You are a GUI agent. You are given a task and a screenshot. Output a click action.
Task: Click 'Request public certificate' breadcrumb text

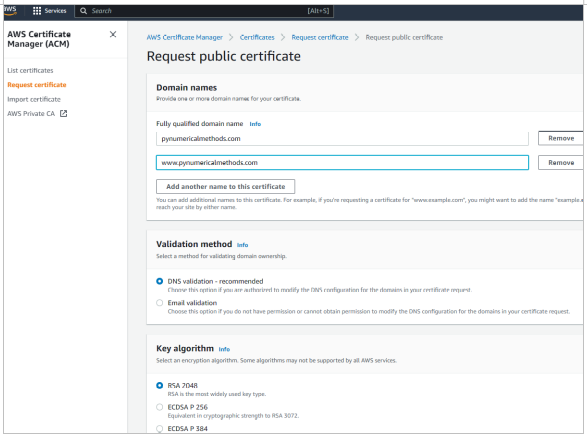(x=404, y=37)
